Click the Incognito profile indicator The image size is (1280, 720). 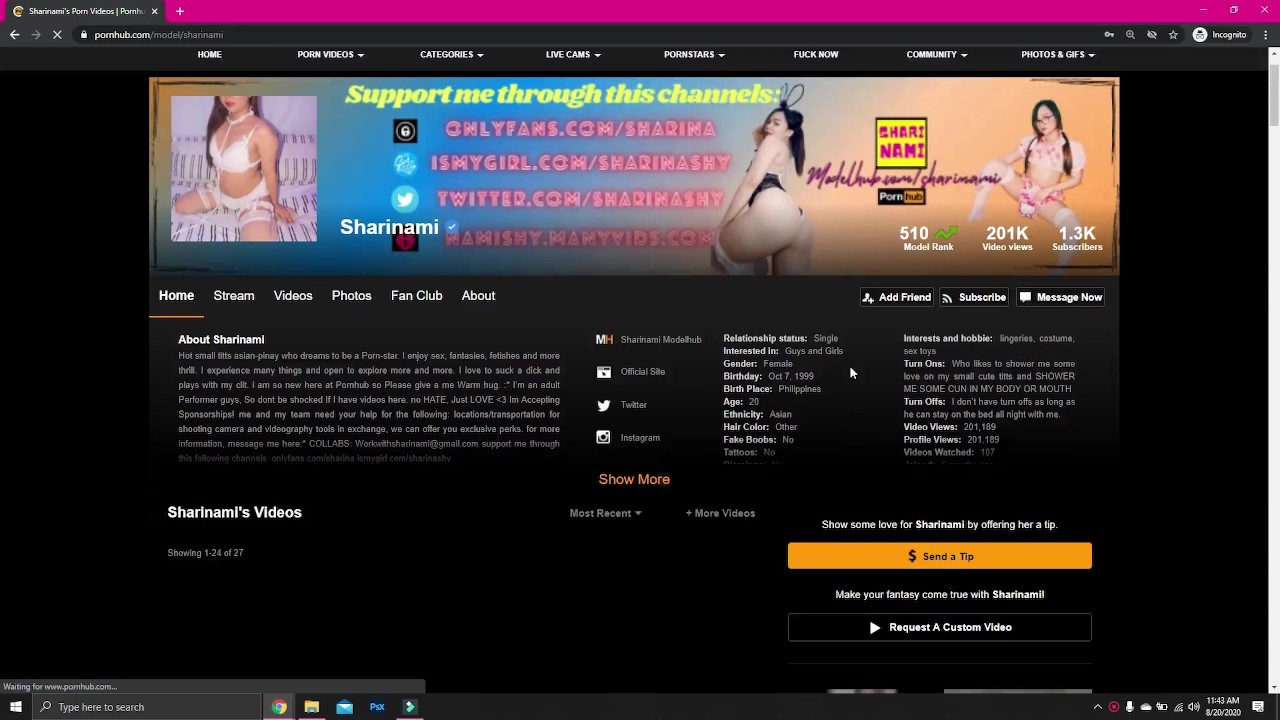1220,34
